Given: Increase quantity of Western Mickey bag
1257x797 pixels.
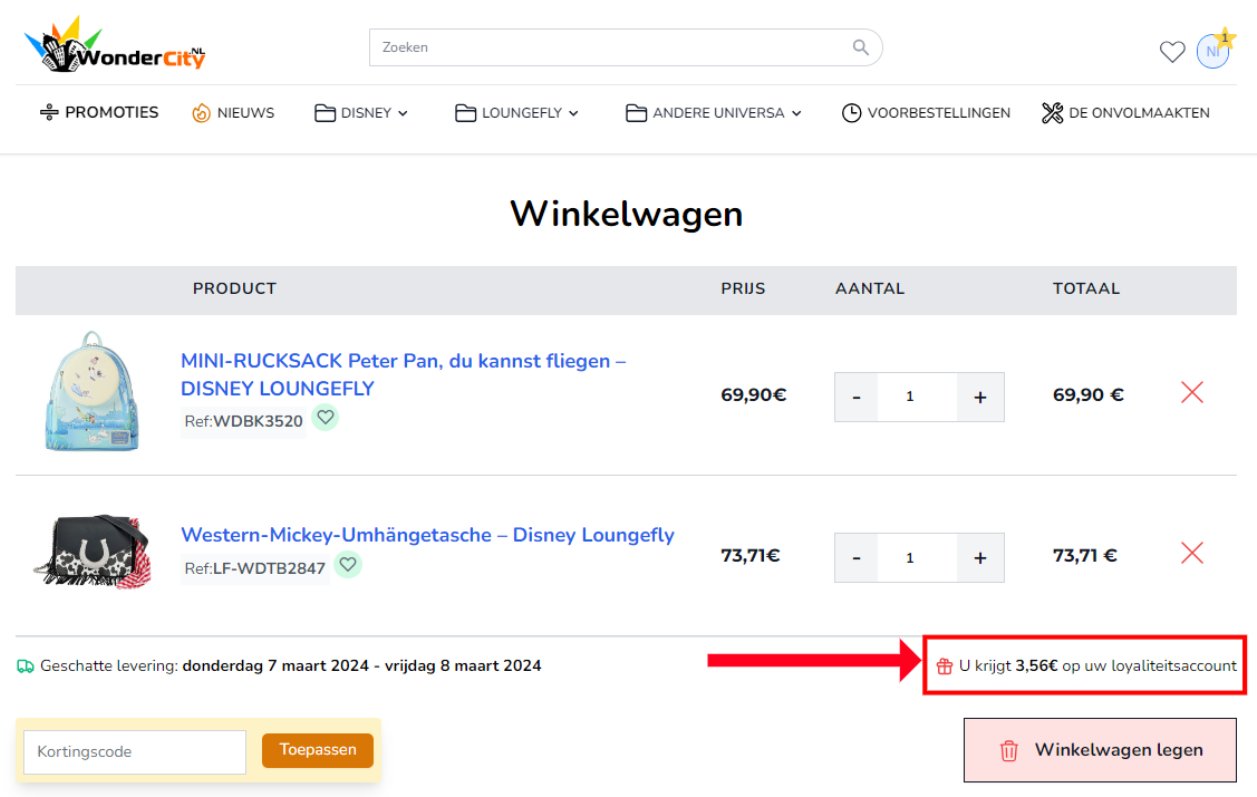Looking at the screenshot, I should (x=980, y=558).
